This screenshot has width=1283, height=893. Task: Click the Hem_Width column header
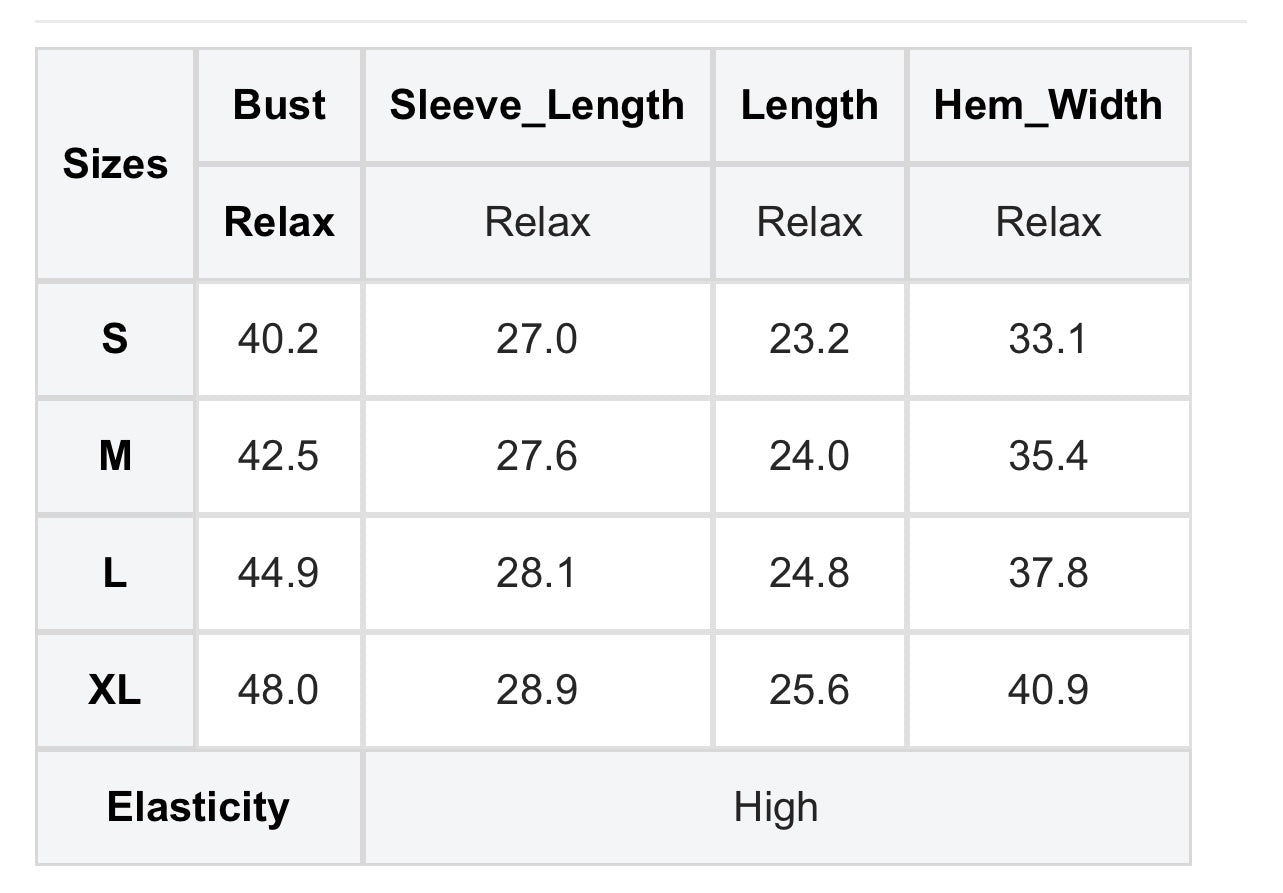tap(1048, 105)
